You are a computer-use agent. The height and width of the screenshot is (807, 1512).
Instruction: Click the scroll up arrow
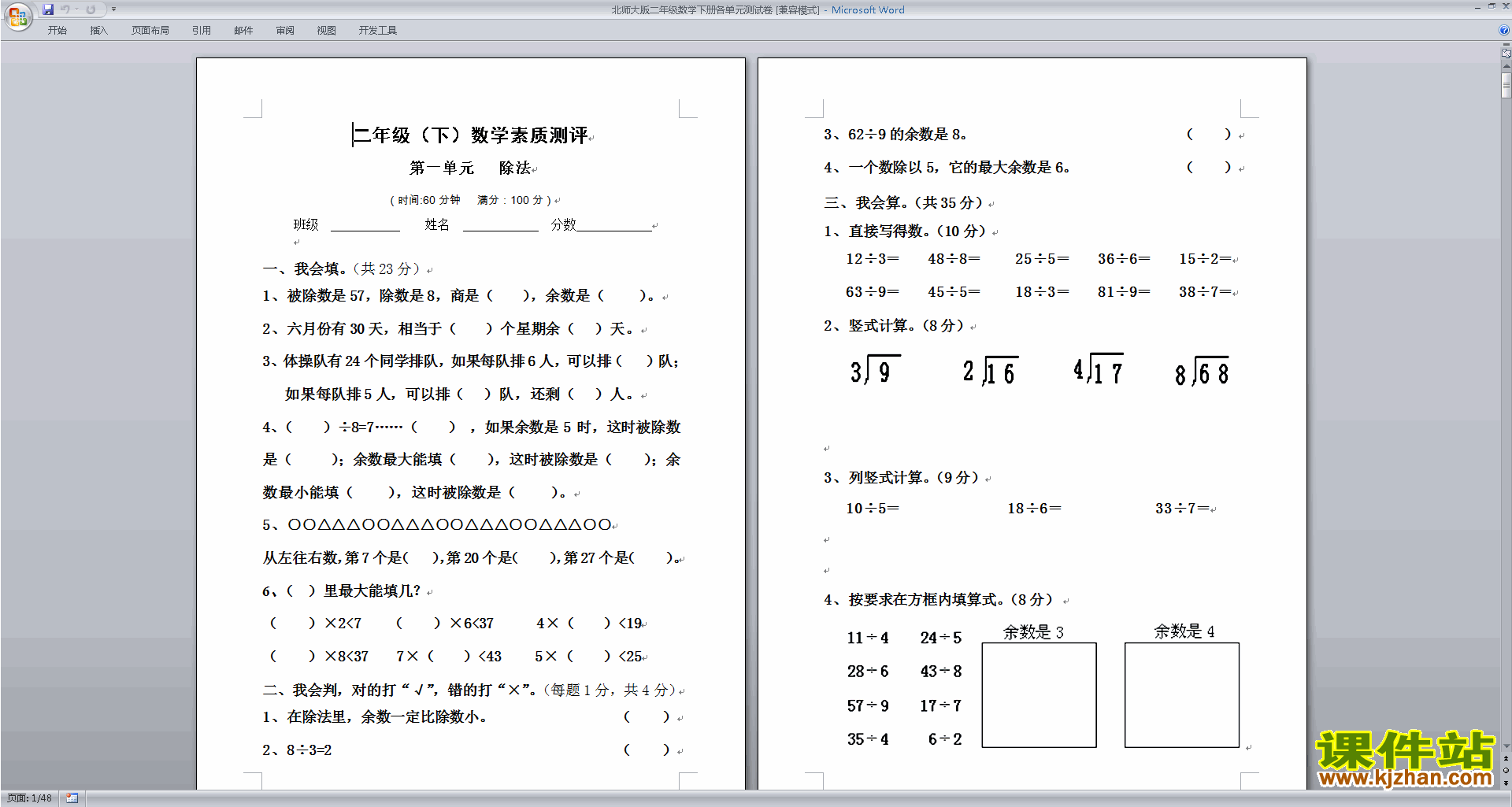[x=1506, y=66]
